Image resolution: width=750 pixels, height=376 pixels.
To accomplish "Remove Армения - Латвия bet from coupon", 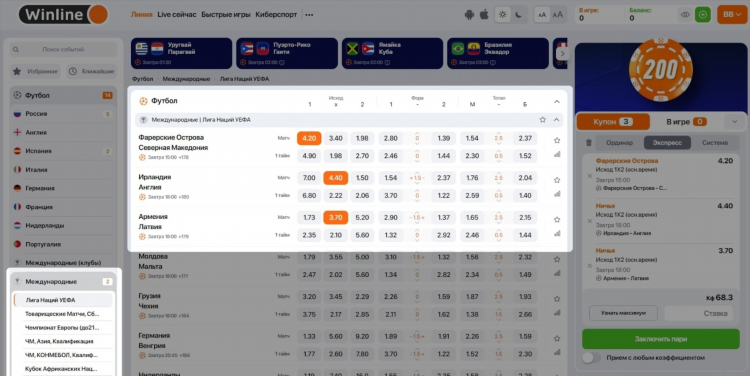I will click(589, 266).
